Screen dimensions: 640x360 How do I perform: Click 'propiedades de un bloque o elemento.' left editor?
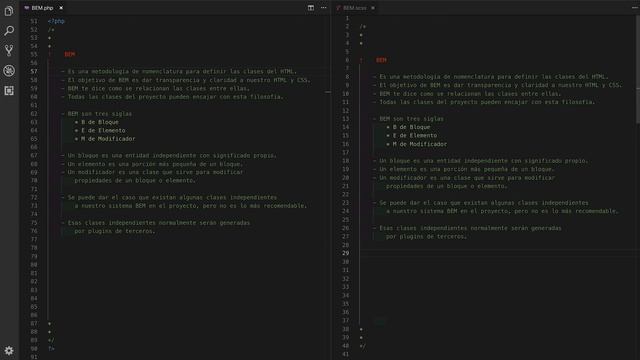pyautogui.click(x=135, y=180)
